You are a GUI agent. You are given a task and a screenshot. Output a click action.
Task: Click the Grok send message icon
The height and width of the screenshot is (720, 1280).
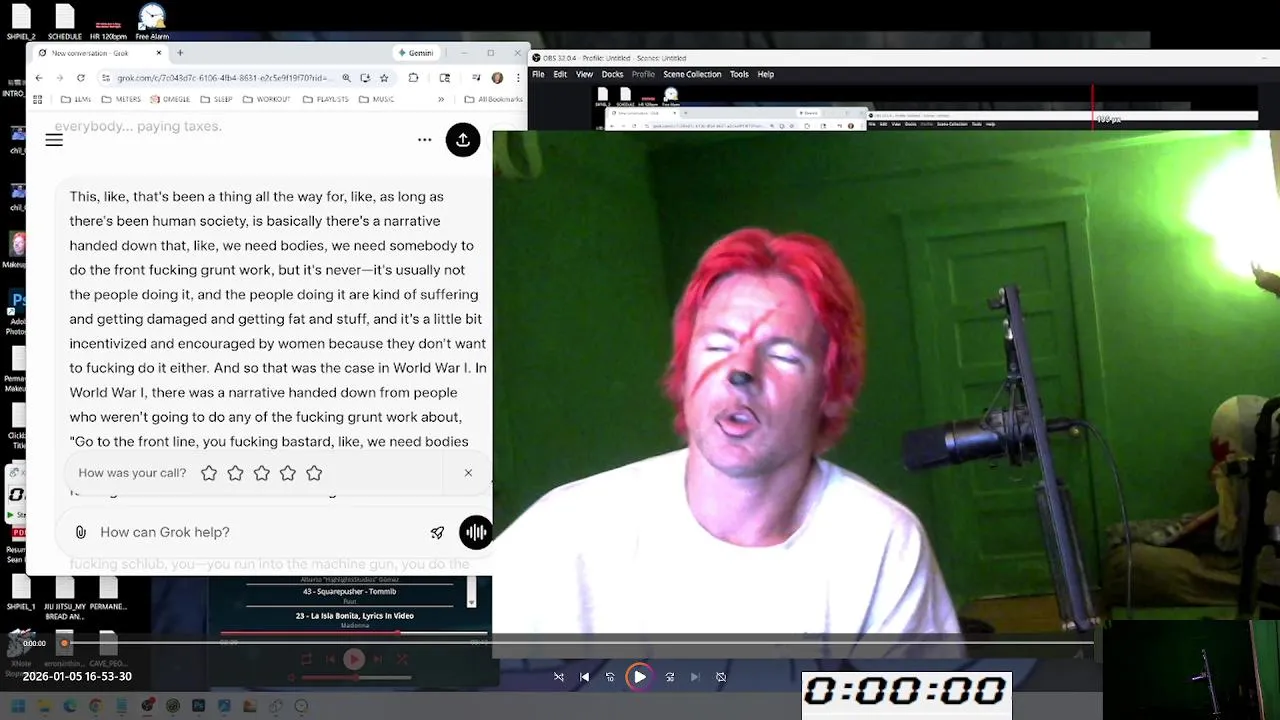[x=437, y=532]
